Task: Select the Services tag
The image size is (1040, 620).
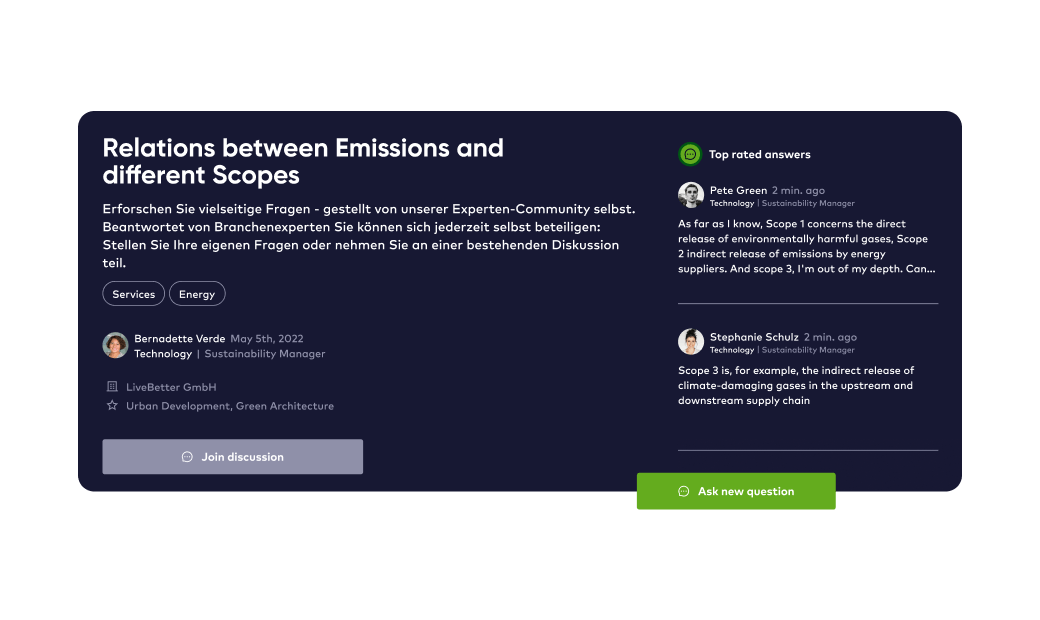Action: (133, 294)
